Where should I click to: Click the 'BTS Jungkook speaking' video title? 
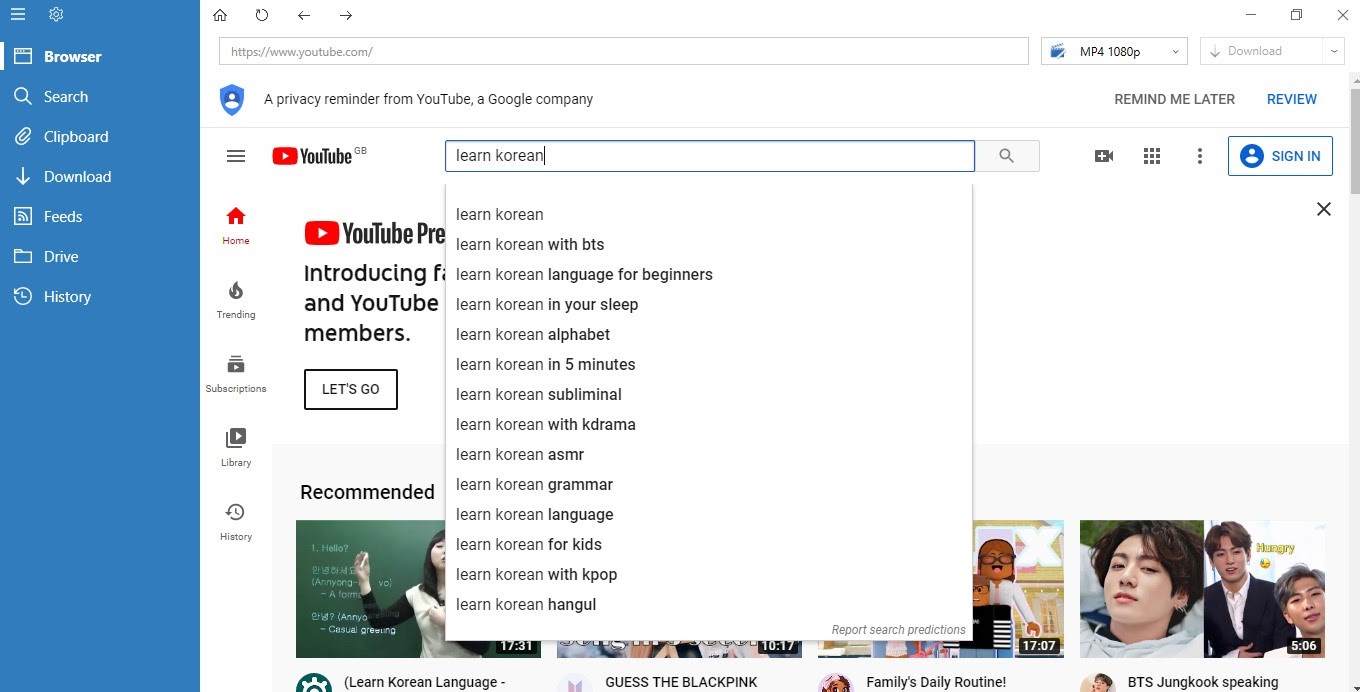(1203, 682)
